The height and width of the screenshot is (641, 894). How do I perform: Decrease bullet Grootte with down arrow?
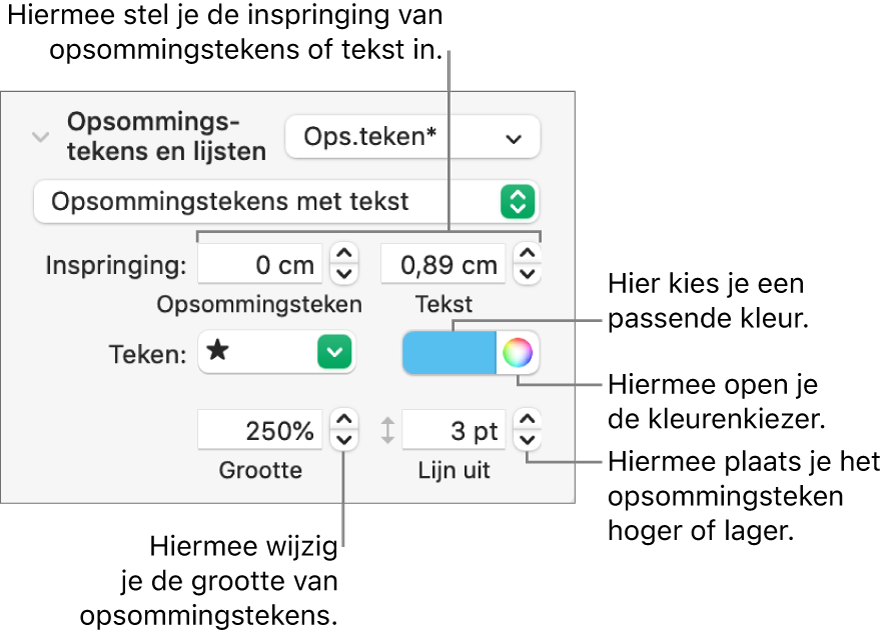tap(343, 439)
